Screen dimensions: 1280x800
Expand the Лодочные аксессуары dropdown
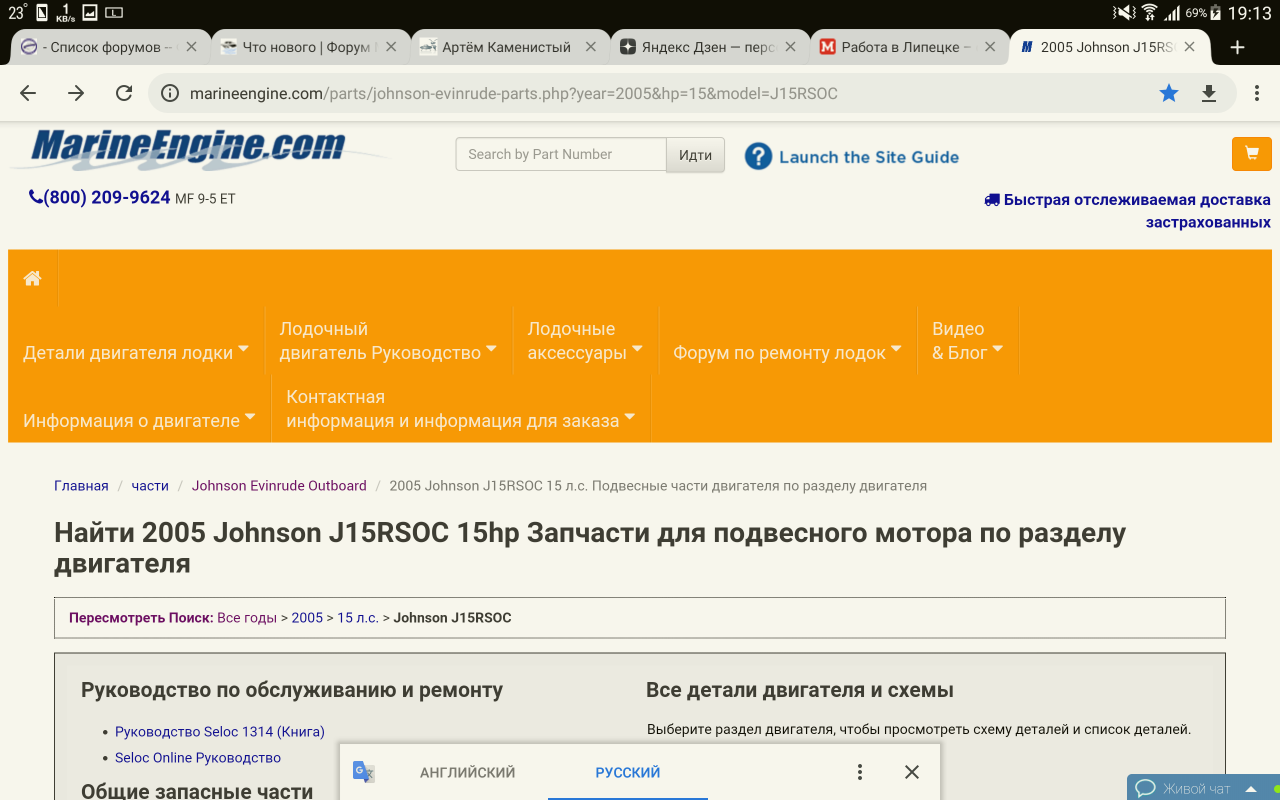click(585, 341)
